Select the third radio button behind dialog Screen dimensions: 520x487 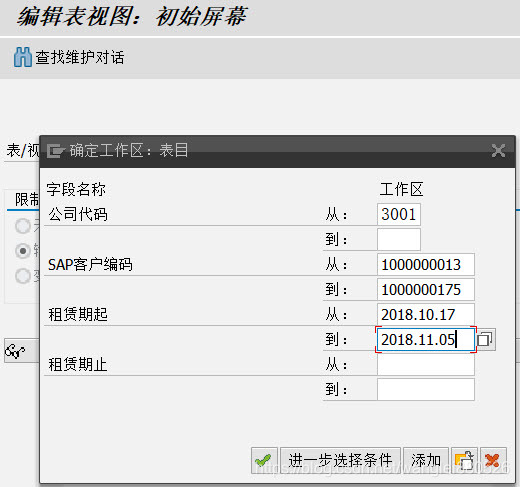coord(23,276)
